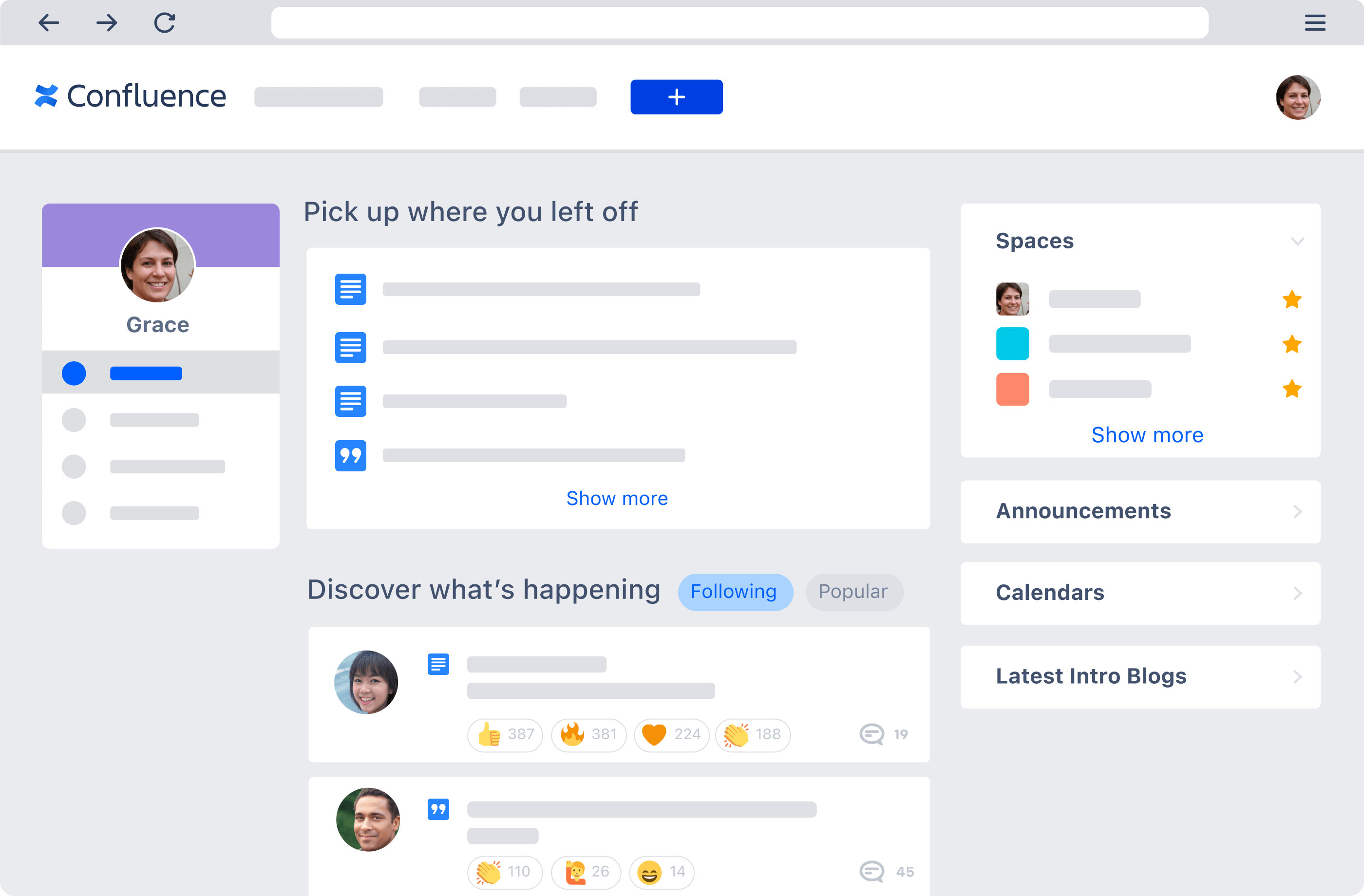The width and height of the screenshot is (1364, 896).
Task: Click the document icon in first activity post
Action: (438, 664)
